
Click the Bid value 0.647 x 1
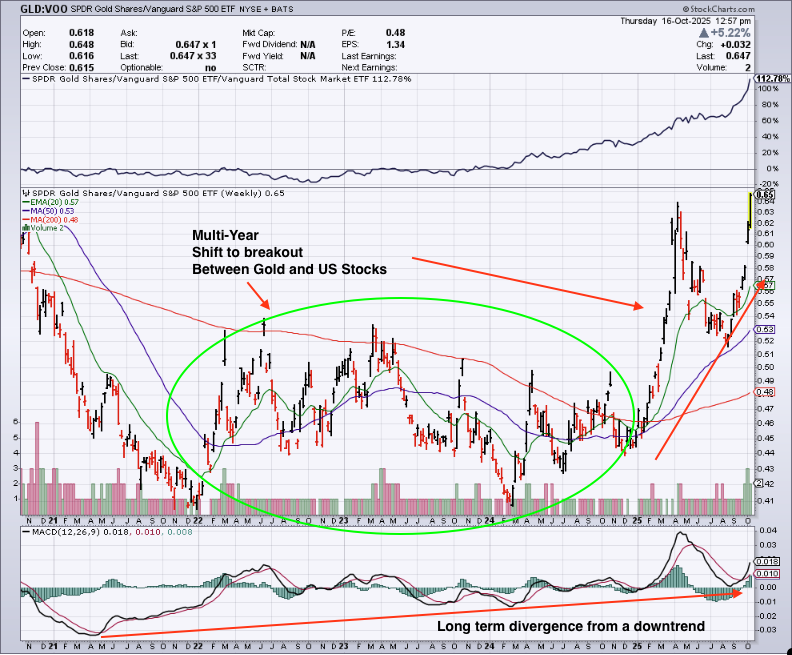tap(196, 44)
